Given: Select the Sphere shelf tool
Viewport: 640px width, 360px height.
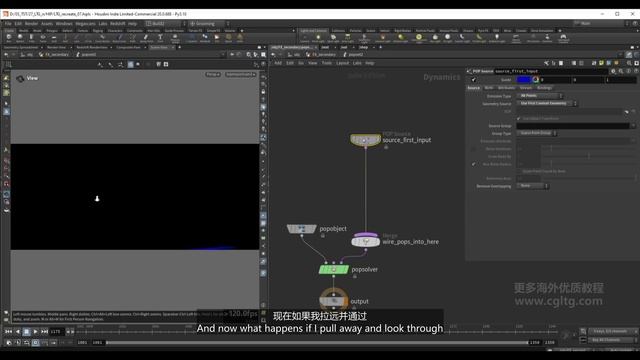Looking at the screenshot, I should tap(20, 38).
